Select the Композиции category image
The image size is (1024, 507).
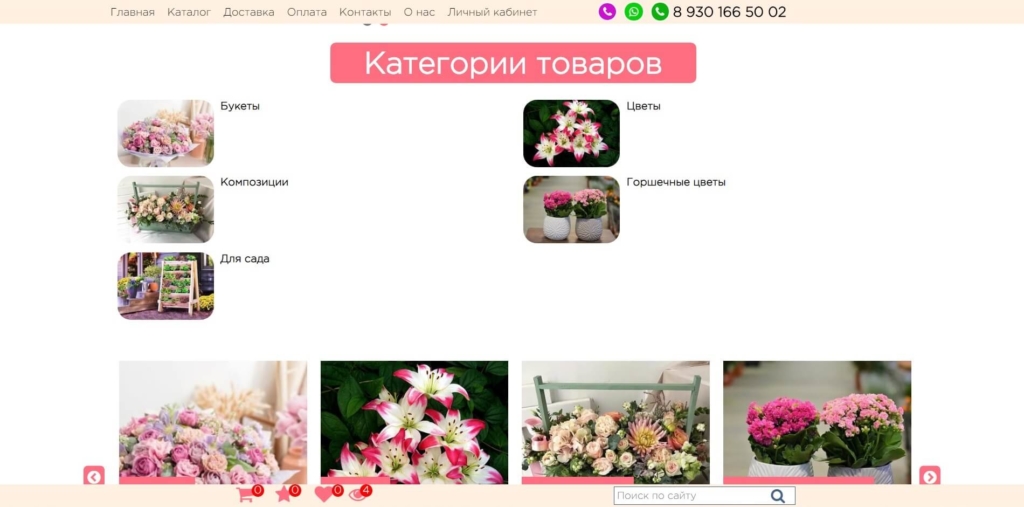click(166, 209)
